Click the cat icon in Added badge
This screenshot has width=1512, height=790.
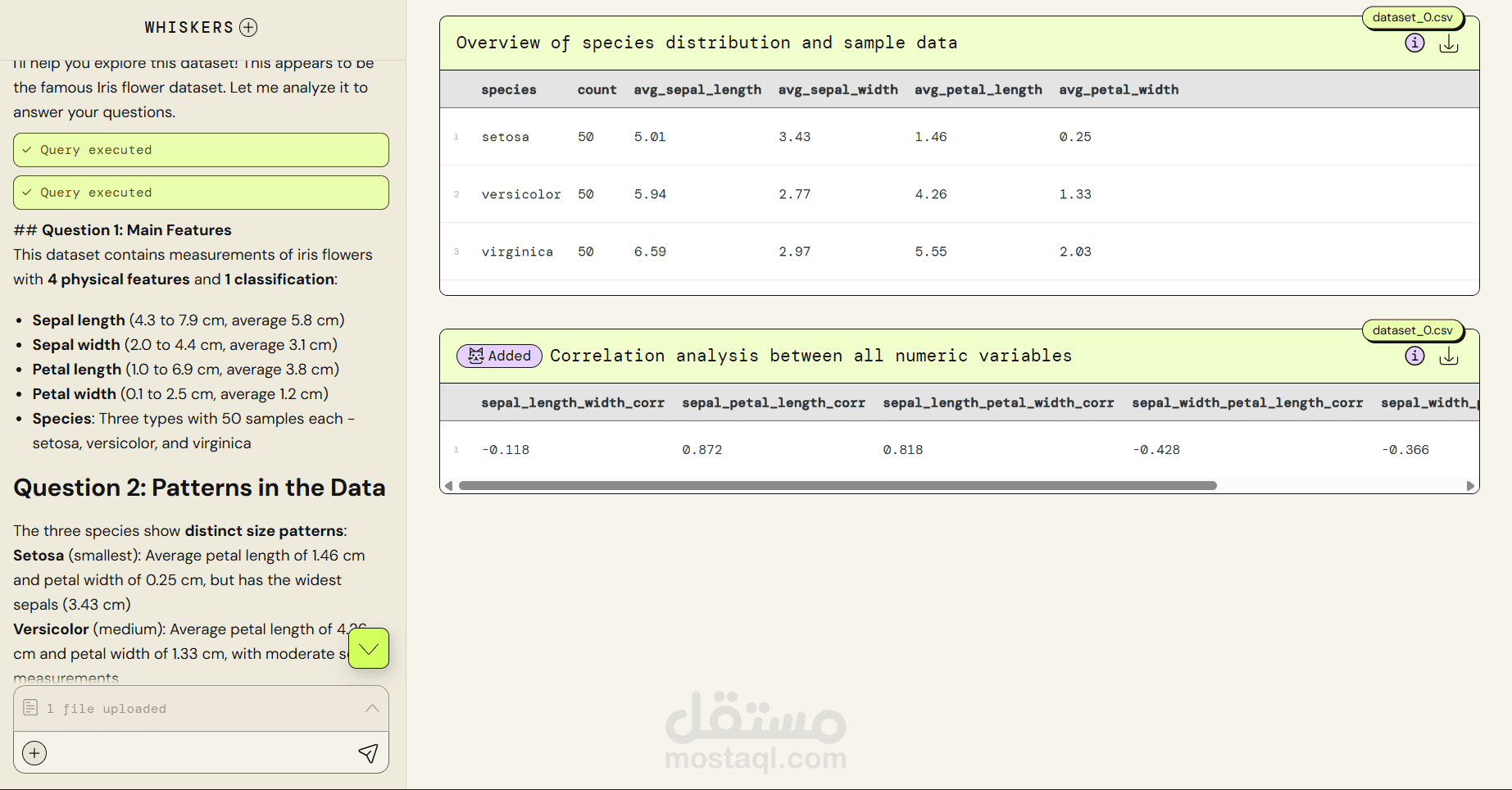pyautogui.click(x=475, y=356)
